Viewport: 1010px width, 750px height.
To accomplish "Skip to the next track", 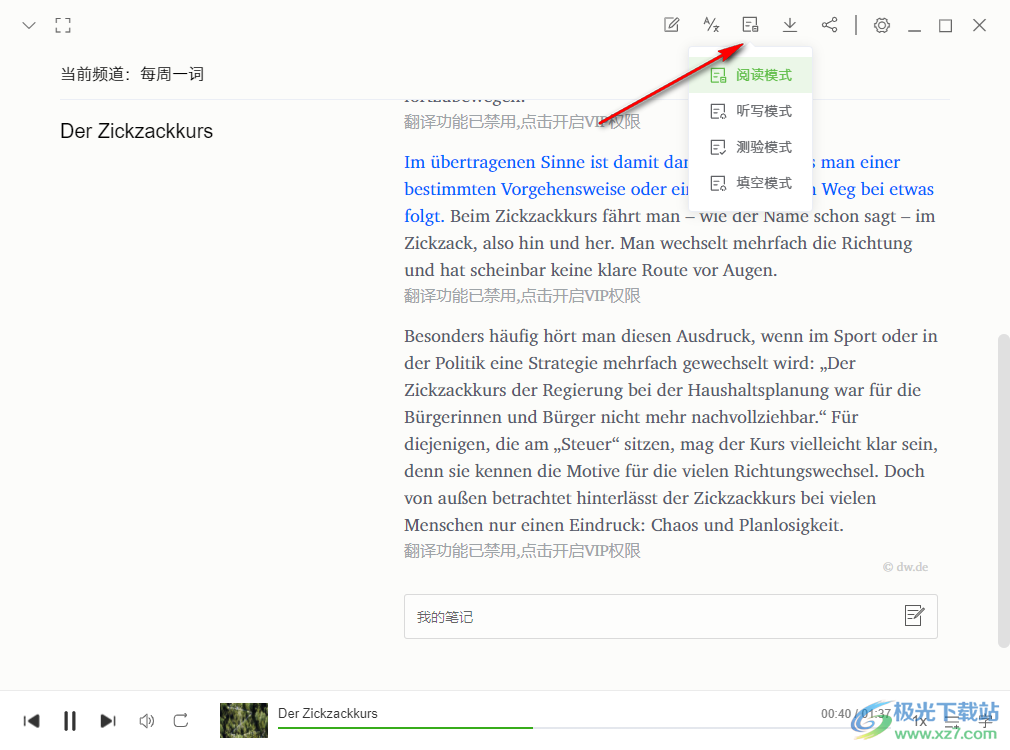I will [x=108, y=720].
